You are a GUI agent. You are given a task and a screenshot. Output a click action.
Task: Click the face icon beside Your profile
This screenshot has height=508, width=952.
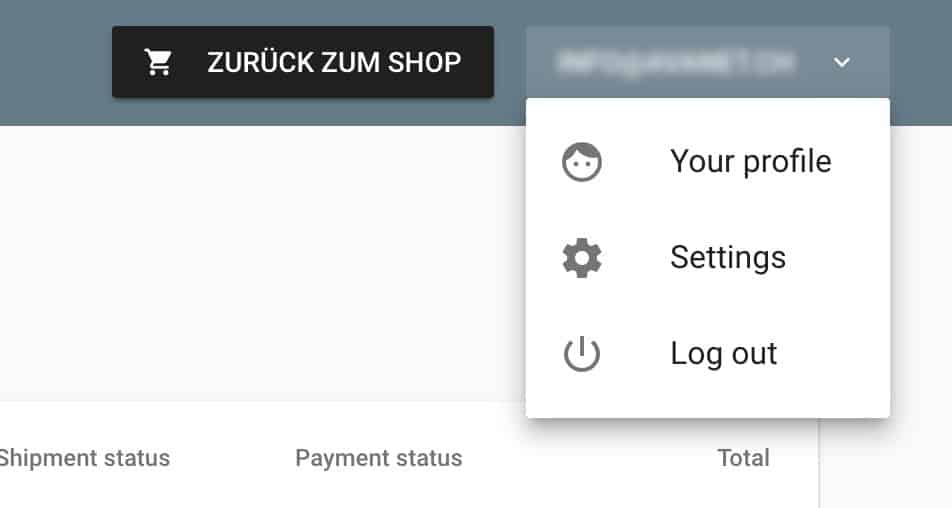point(582,162)
